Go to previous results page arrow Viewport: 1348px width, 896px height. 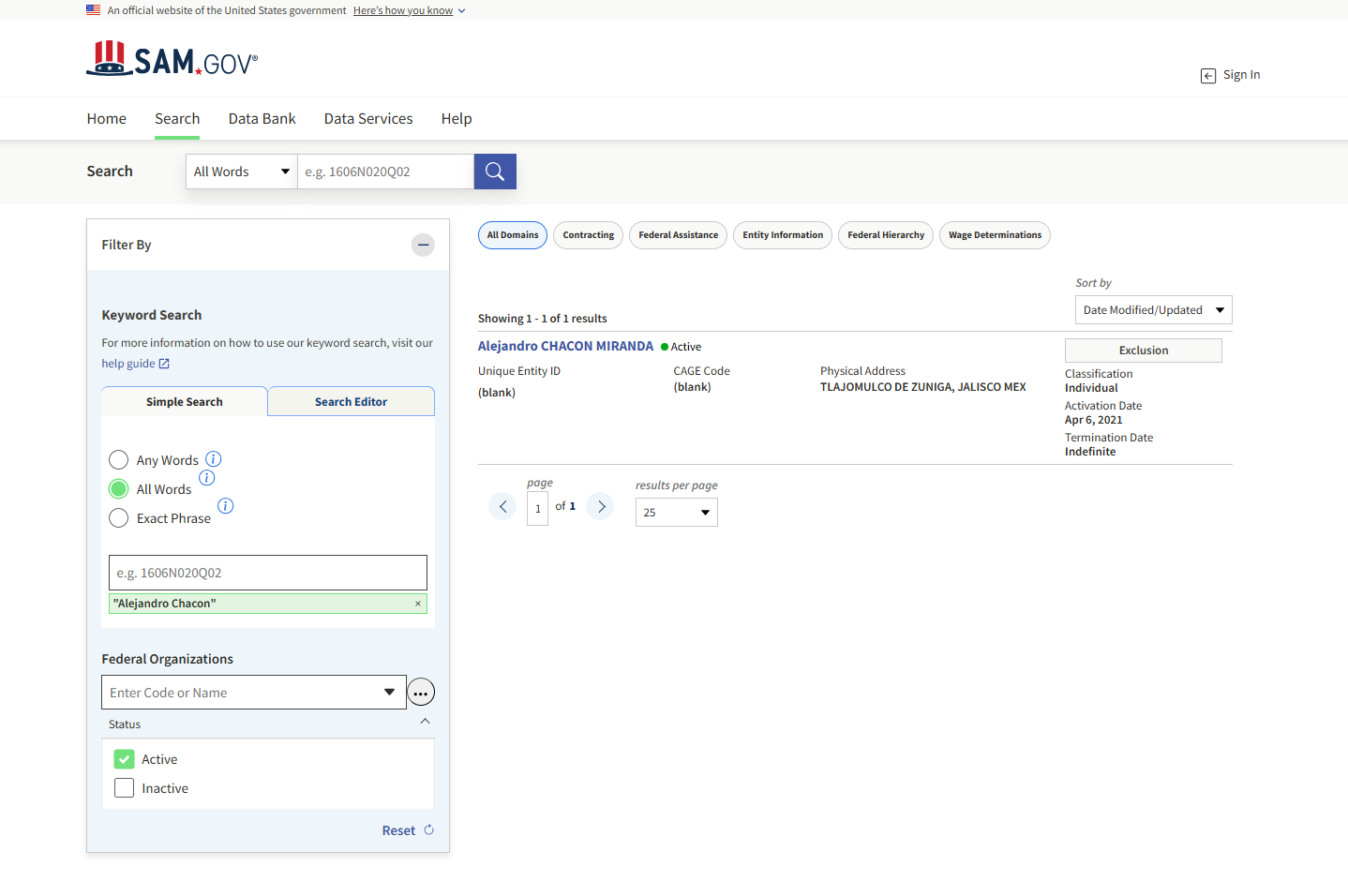pyautogui.click(x=502, y=506)
